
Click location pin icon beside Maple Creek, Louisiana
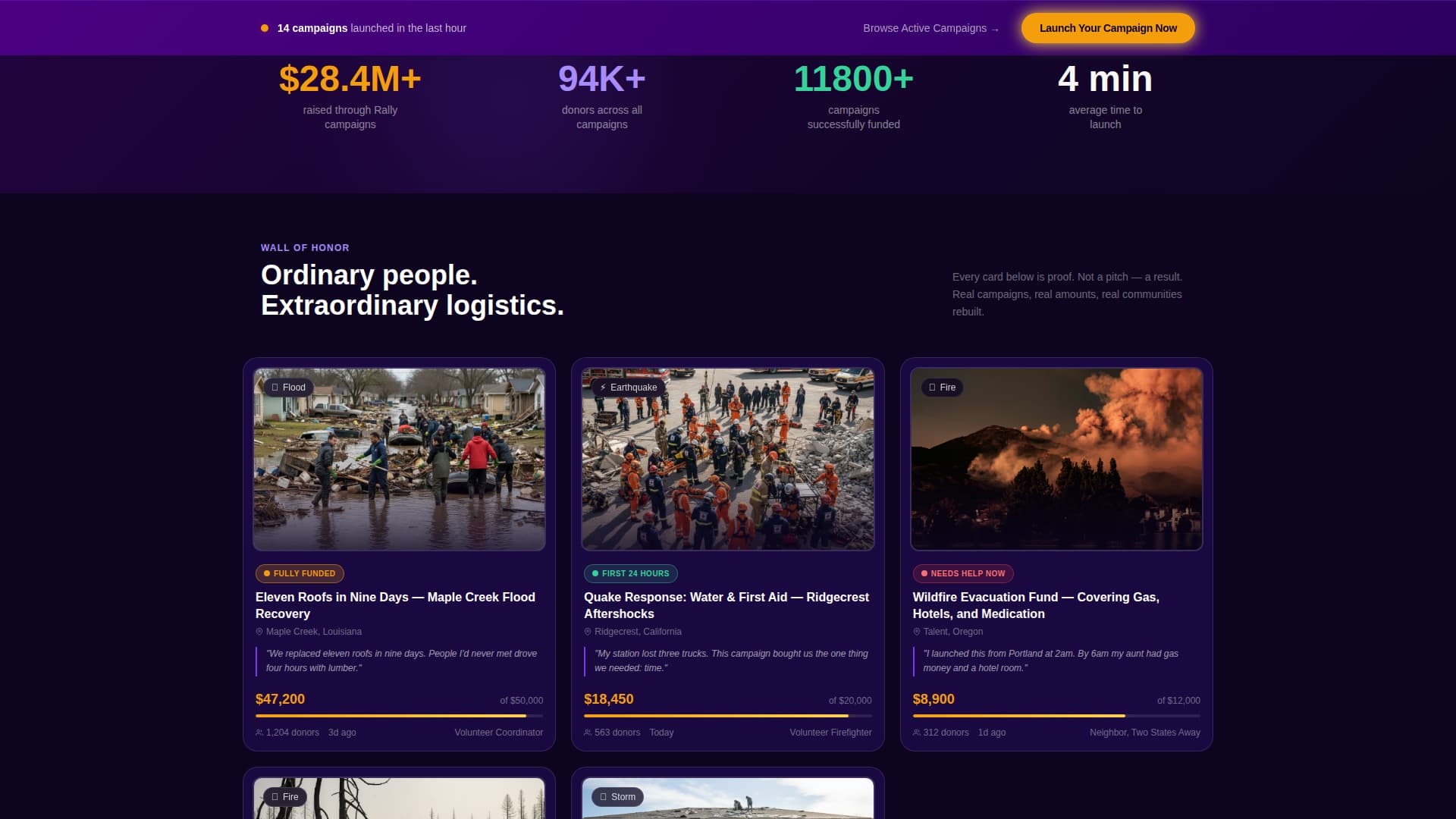pos(259,632)
